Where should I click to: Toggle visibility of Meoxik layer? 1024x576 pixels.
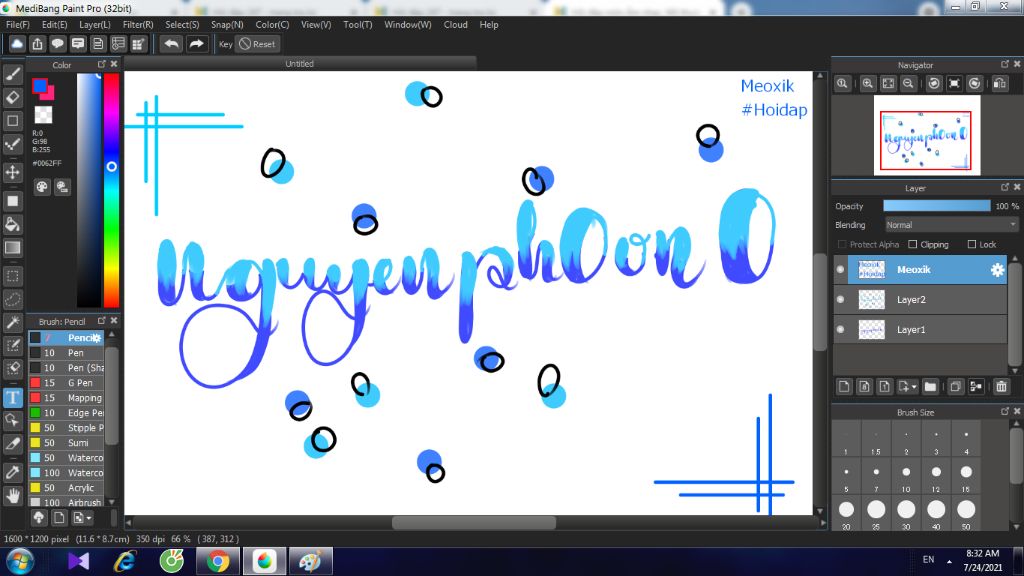tap(840, 270)
